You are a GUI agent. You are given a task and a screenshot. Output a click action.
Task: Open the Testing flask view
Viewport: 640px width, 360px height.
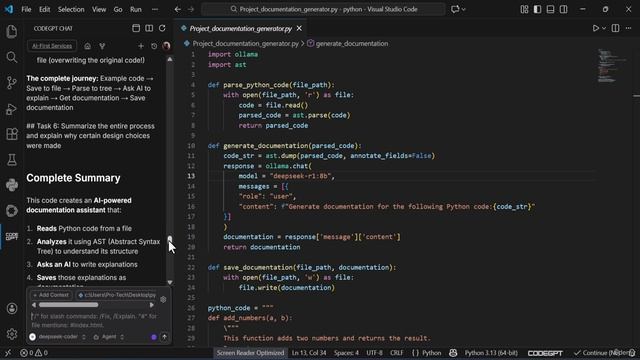(x=11, y=160)
